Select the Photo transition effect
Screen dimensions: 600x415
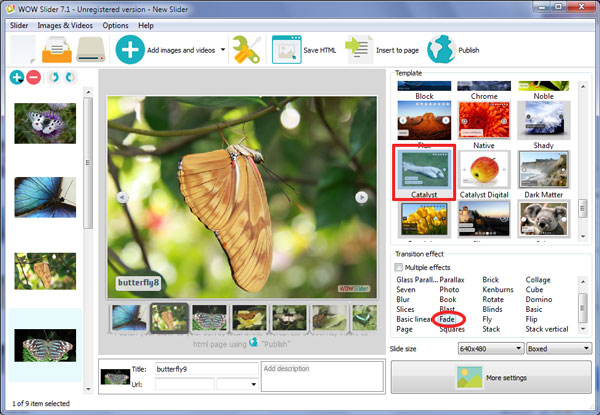tap(449, 290)
